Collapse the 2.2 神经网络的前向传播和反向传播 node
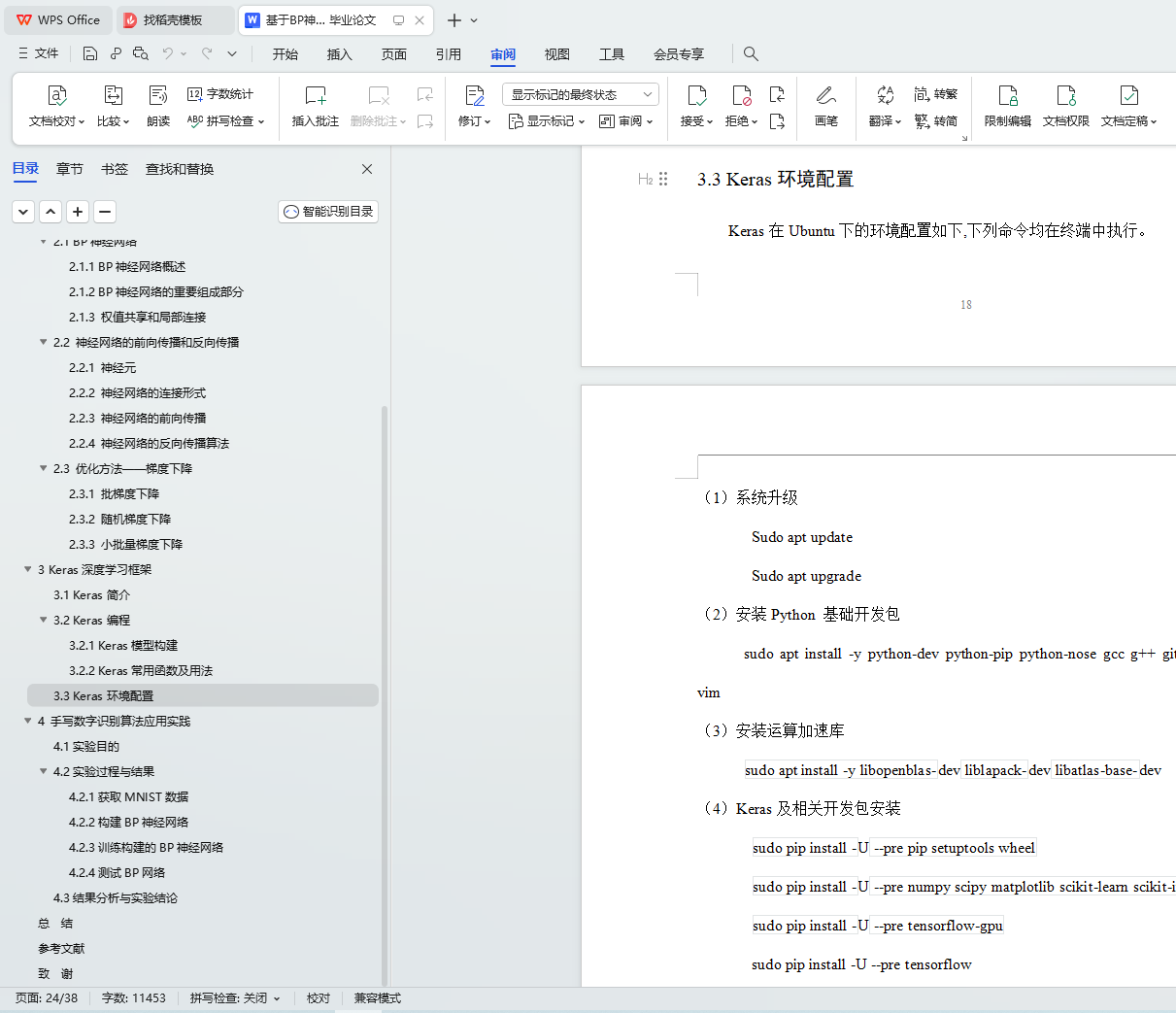The image size is (1176, 1013). 43,342
